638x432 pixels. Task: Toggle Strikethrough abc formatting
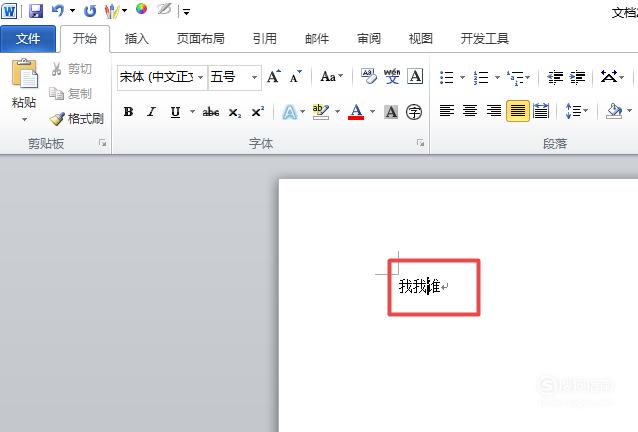coord(211,112)
